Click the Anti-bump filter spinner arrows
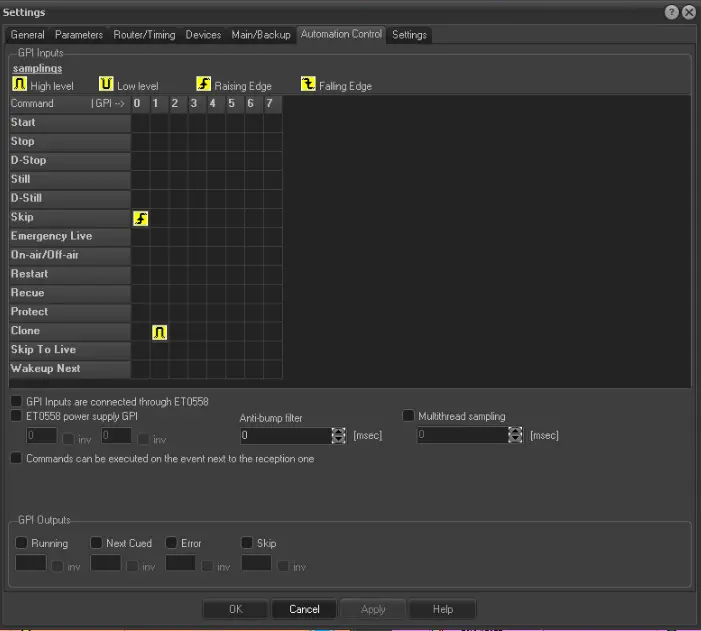This screenshot has height=631, width=701. (338, 435)
